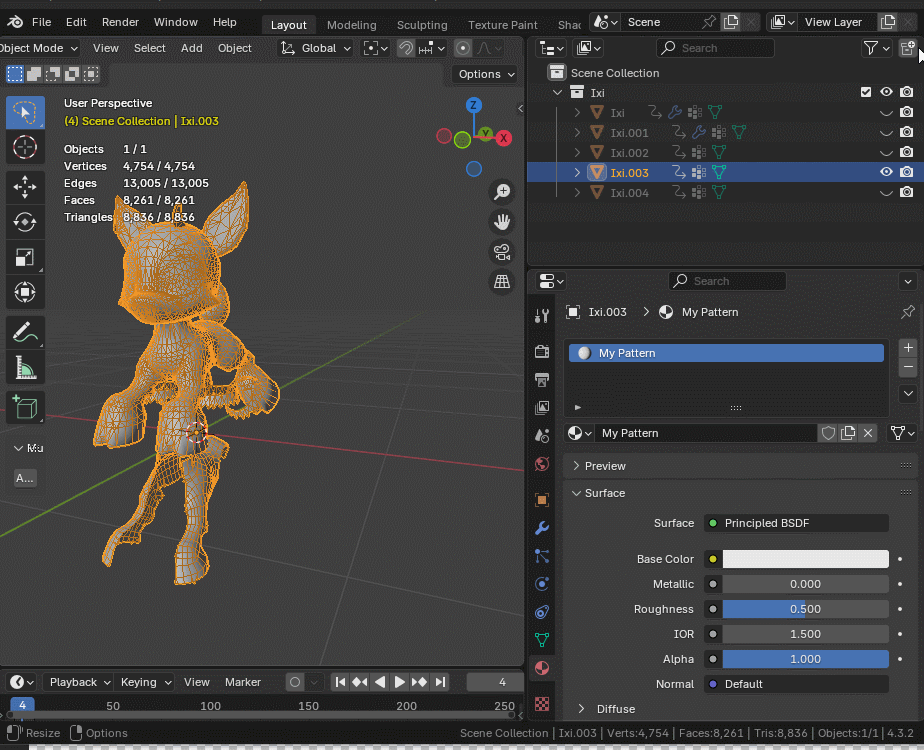The width and height of the screenshot is (924, 750).
Task: Open the World properties tab
Action: click(x=542, y=464)
